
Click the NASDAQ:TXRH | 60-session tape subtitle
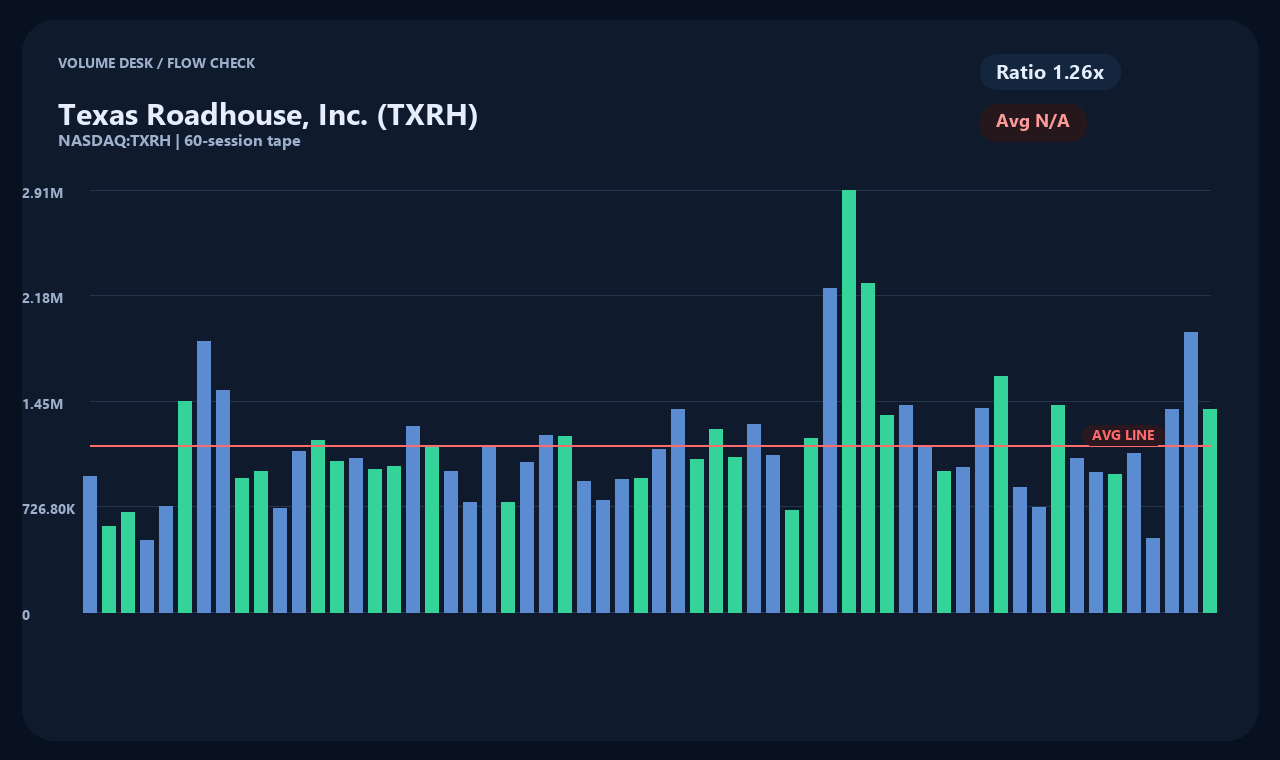tap(179, 141)
